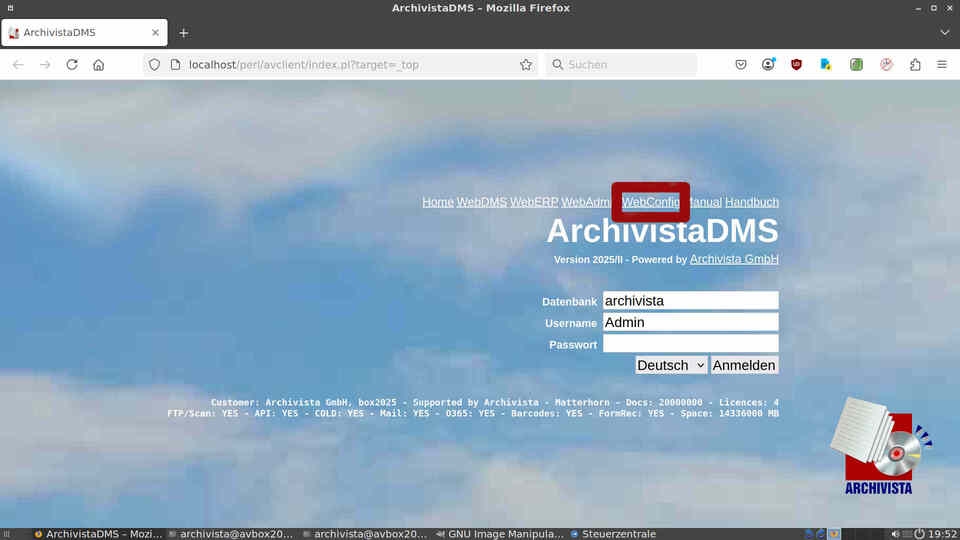Reload the page using the refresh icon
Screen dimensions: 960x540
[72, 64]
